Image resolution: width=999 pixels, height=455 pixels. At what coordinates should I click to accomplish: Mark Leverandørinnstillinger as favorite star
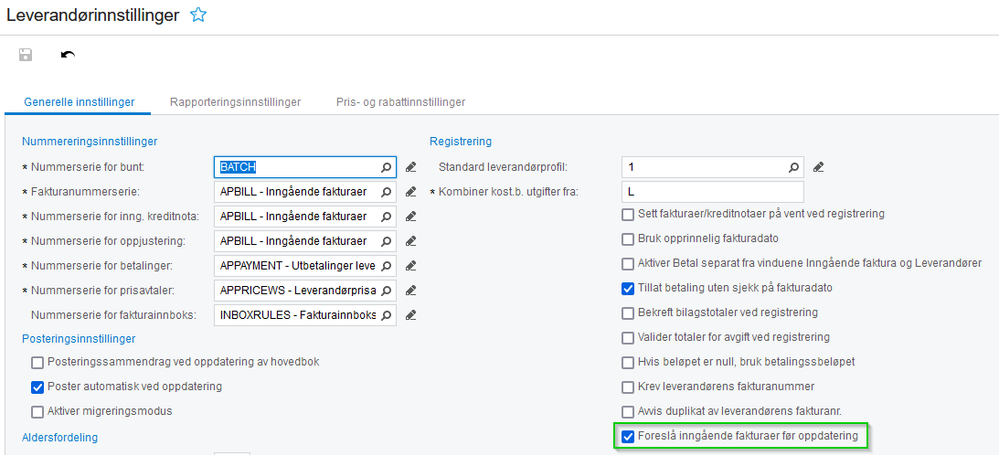pos(198,16)
